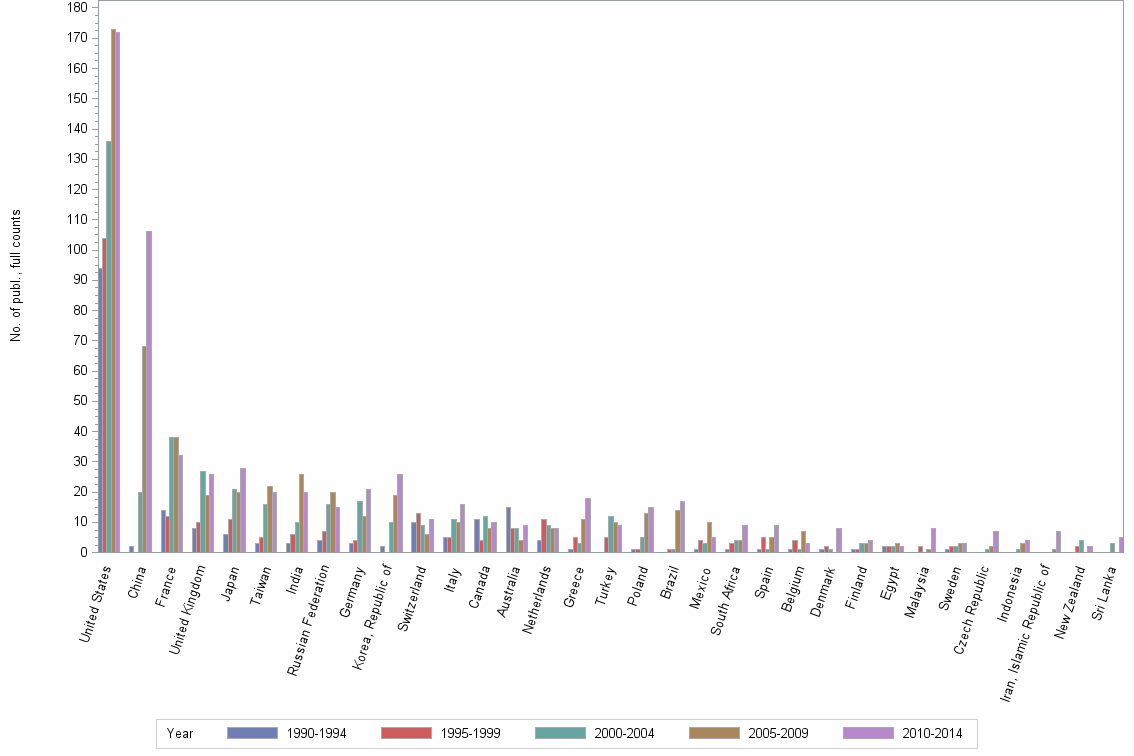
Task: Click the United States 2005-2009 bar
Action: pos(113,290)
